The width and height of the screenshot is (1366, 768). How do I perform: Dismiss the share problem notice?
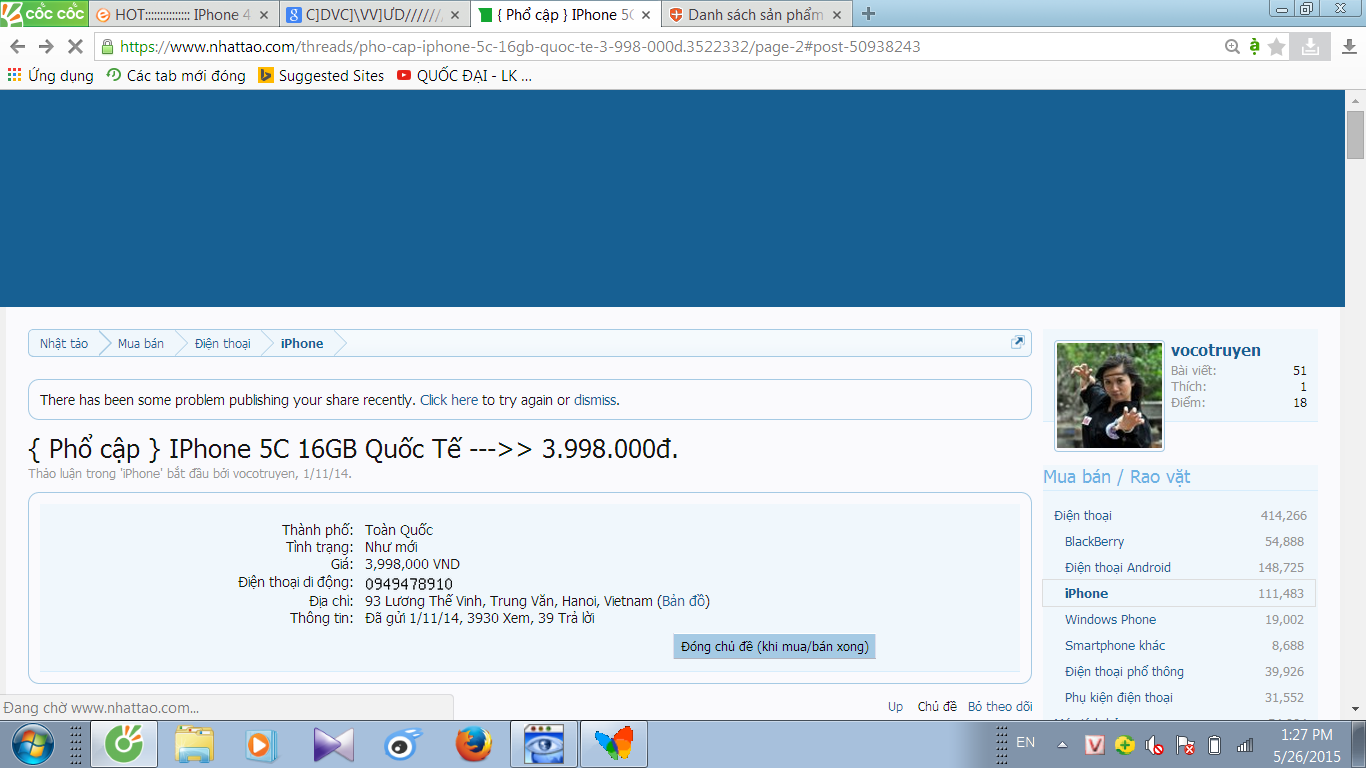[595, 400]
